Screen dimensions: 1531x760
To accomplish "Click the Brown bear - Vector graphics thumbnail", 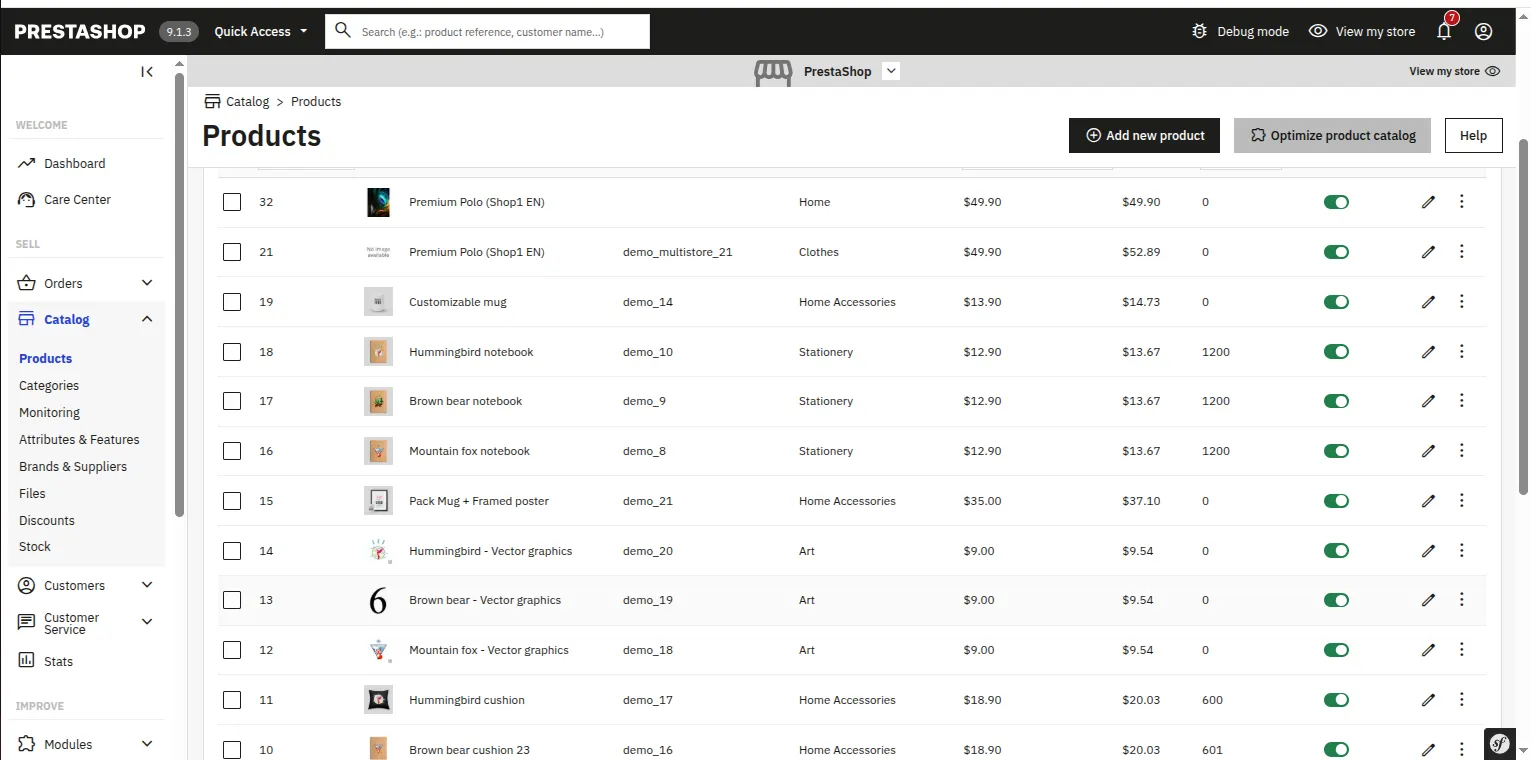I will point(378,600).
